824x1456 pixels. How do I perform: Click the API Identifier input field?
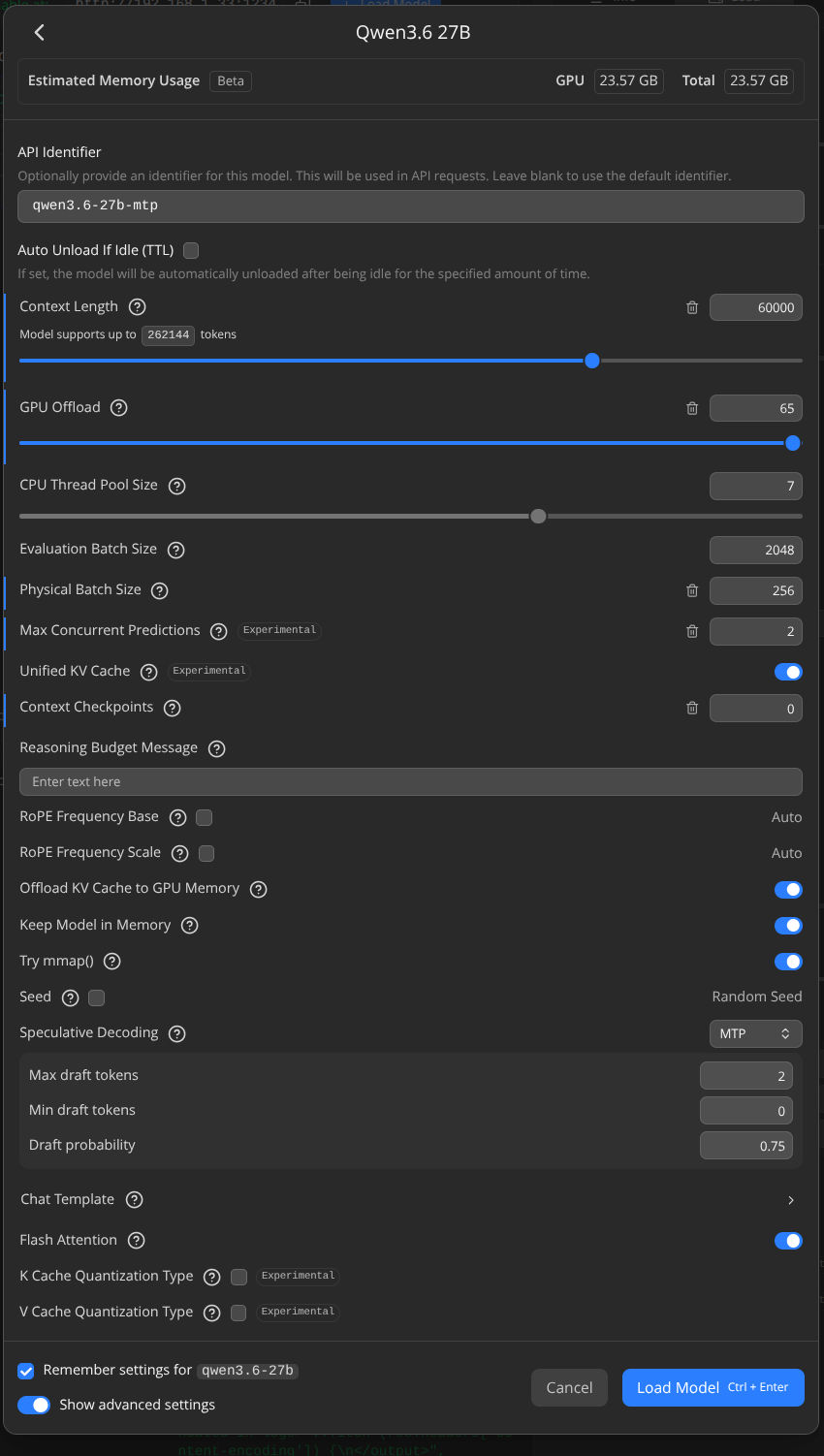click(x=410, y=206)
